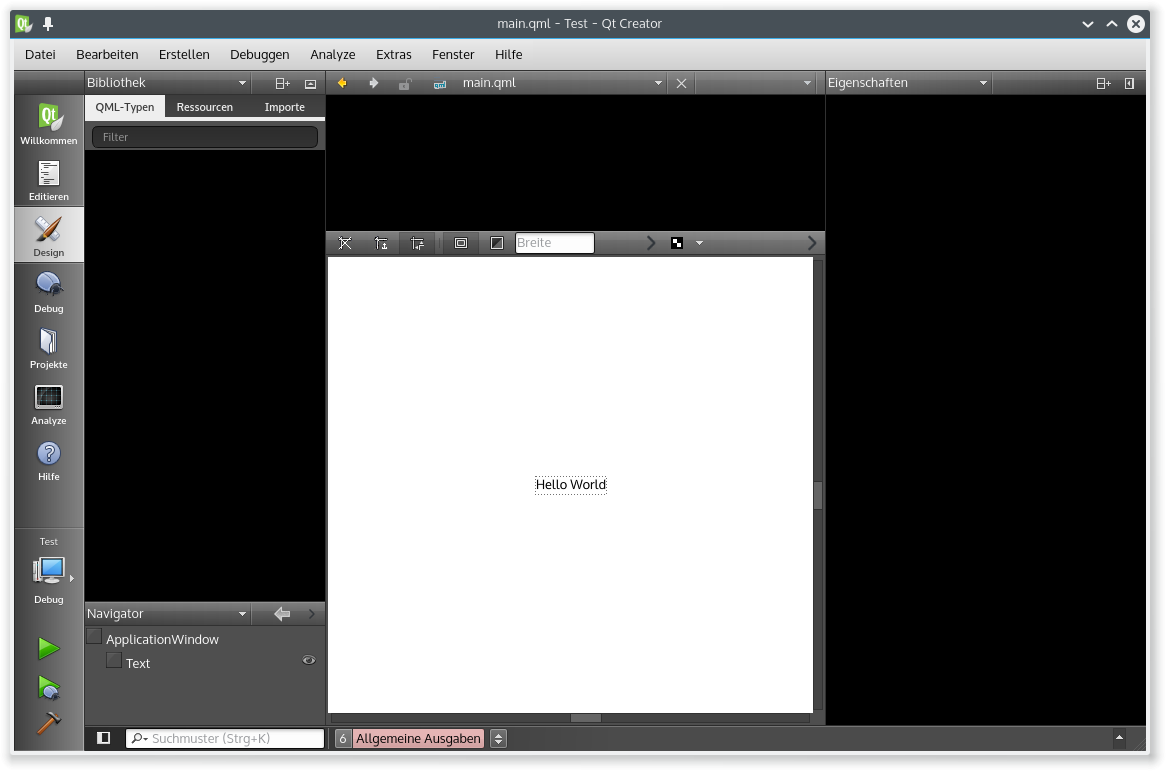Image resolution: width=1166 pixels, height=771 pixels.
Task: Build the project with hammer icon
Action: tap(48, 722)
